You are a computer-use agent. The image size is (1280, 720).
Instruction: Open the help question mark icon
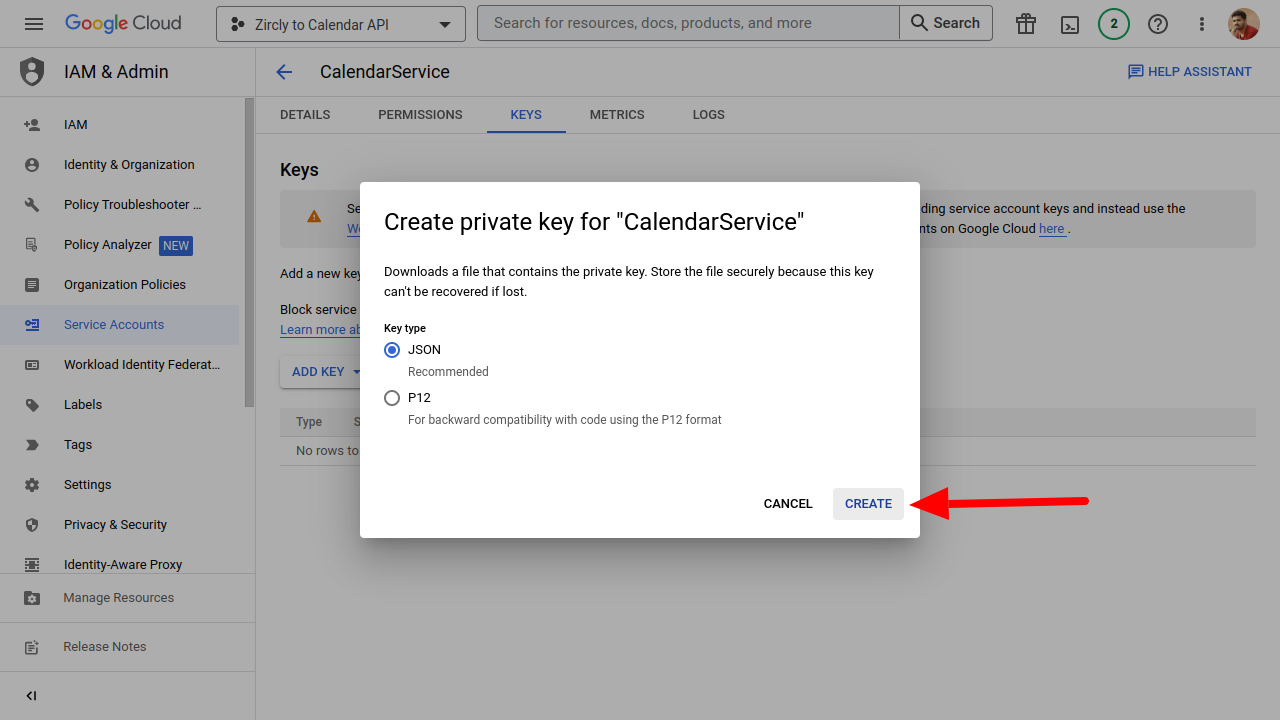coord(1158,24)
